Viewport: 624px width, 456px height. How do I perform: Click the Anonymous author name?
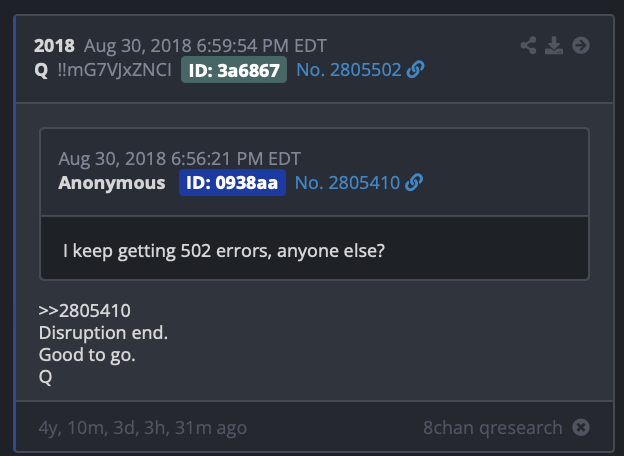pos(112,183)
